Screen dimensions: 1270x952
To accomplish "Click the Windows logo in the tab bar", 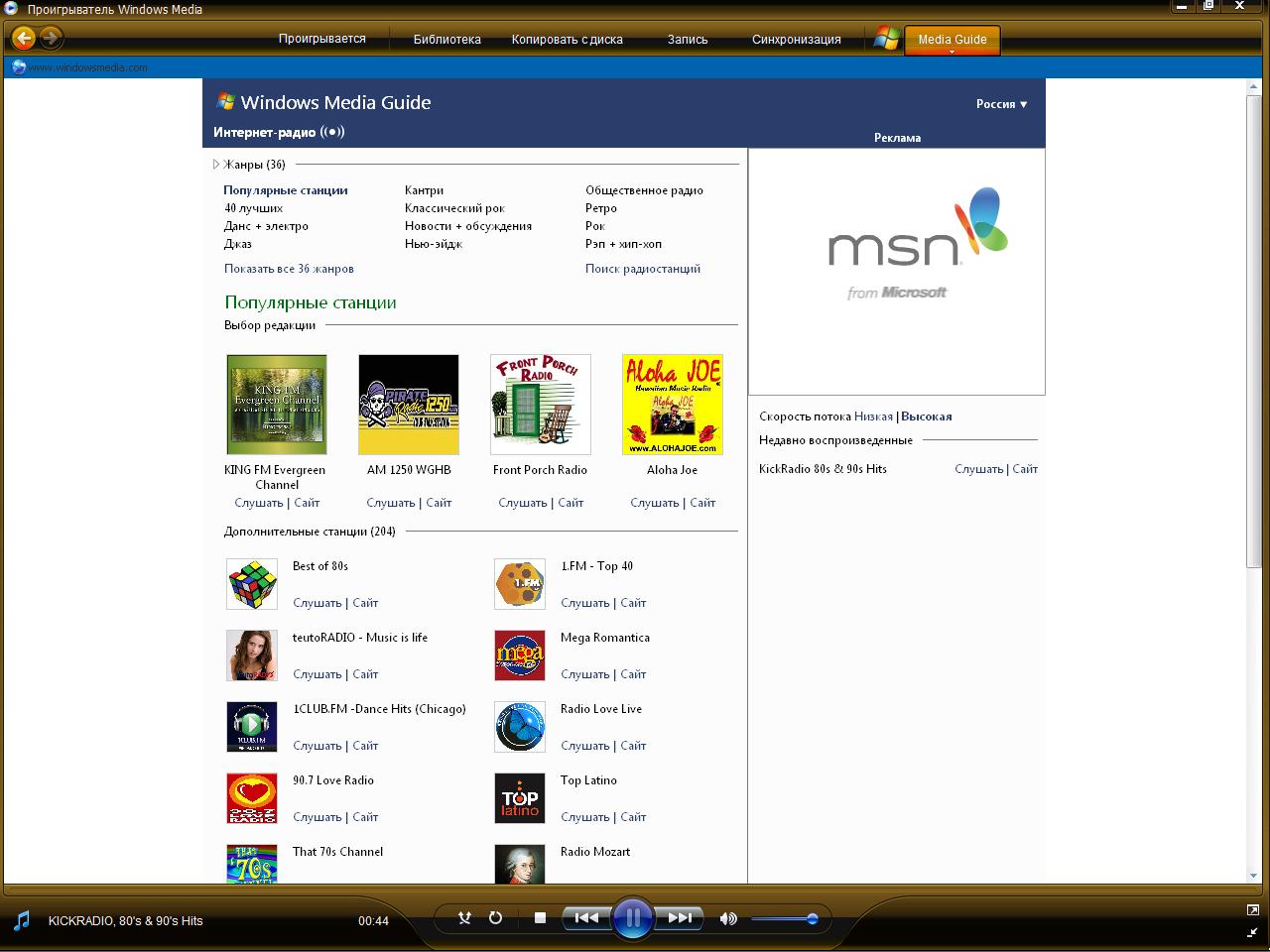I will point(886,39).
